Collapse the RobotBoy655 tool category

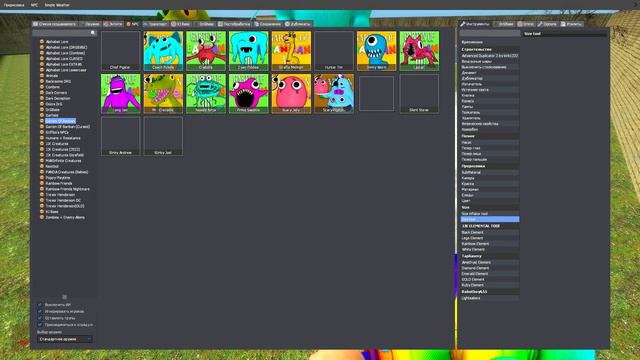click(490, 292)
